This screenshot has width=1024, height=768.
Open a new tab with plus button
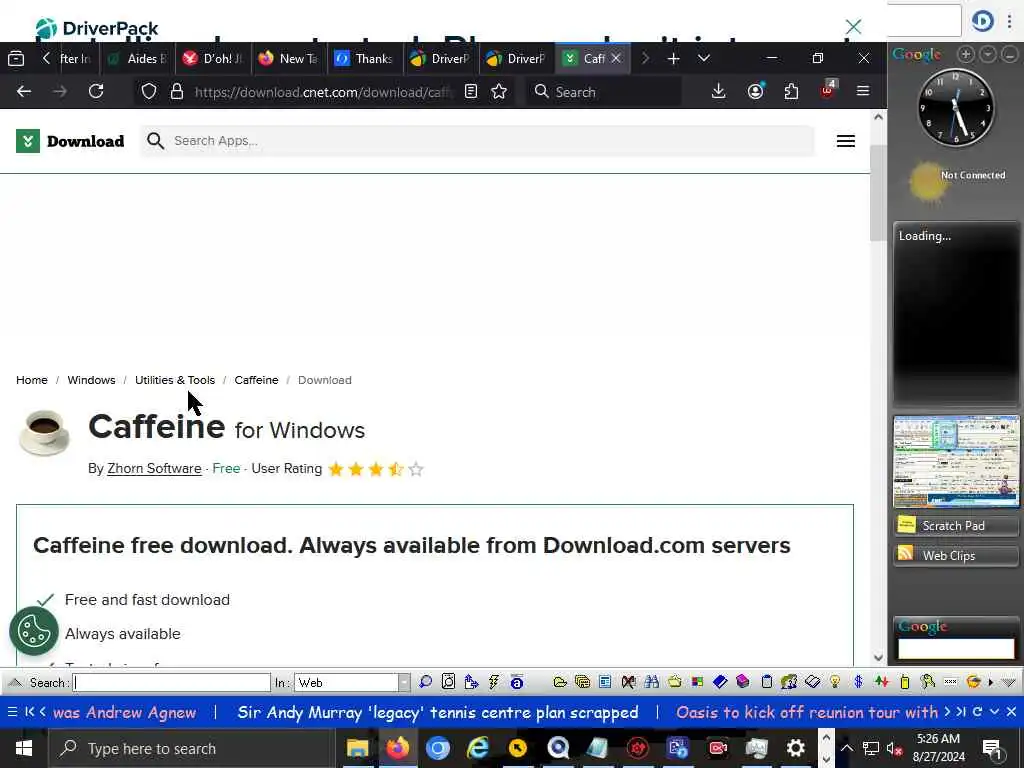point(673,59)
